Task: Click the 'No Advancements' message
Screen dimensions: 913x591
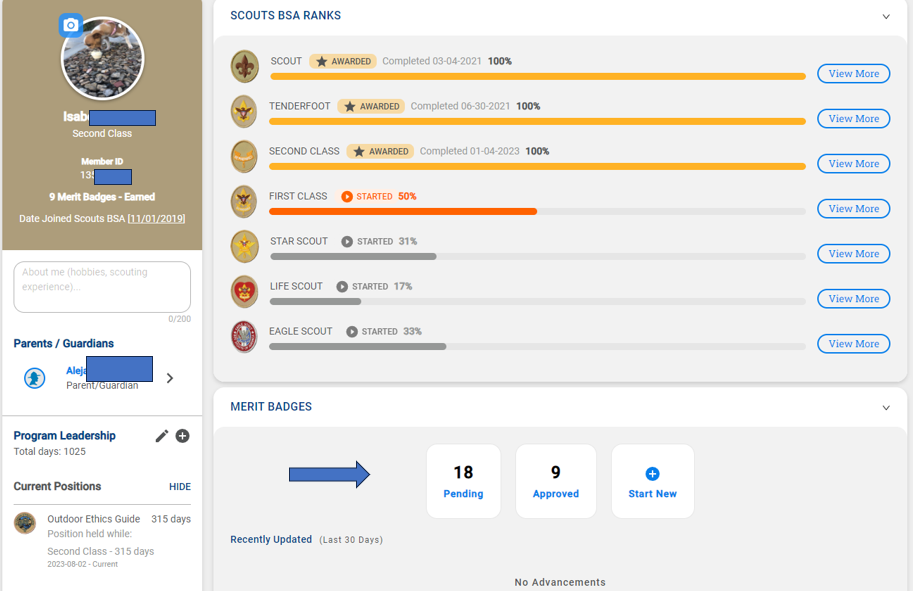Action: click(560, 582)
